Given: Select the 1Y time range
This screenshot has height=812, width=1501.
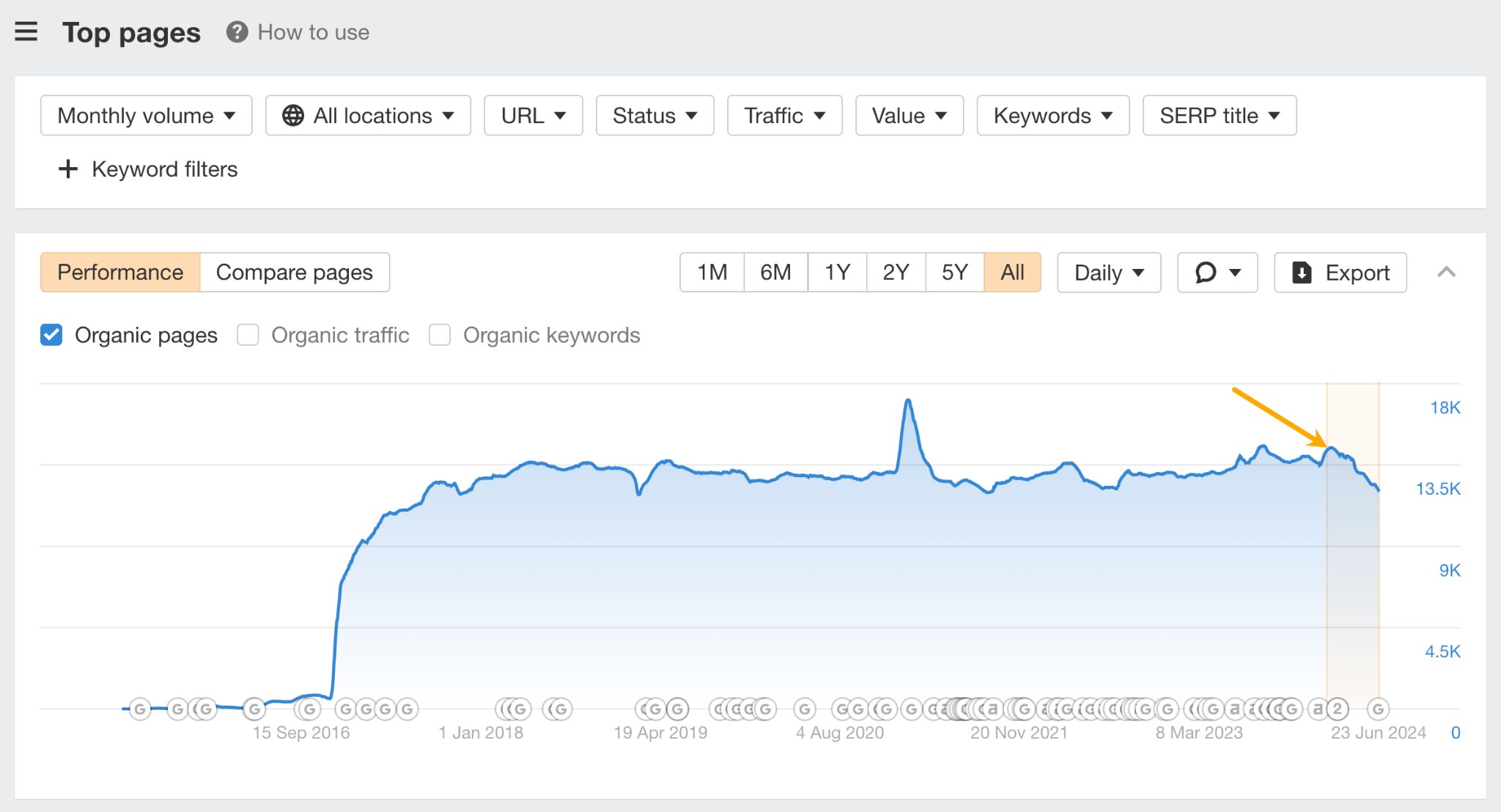Looking at the screenshot, I should tap(837, 273).
